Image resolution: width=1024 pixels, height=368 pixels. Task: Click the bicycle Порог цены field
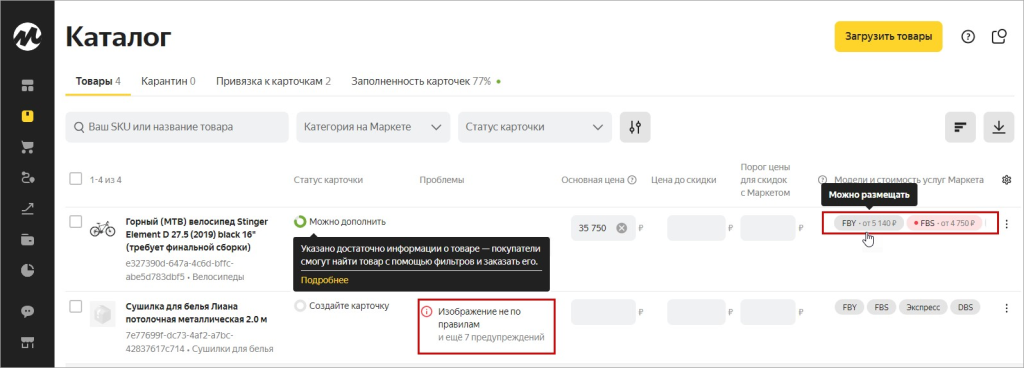pyautogui.click(x=768, y=228)
